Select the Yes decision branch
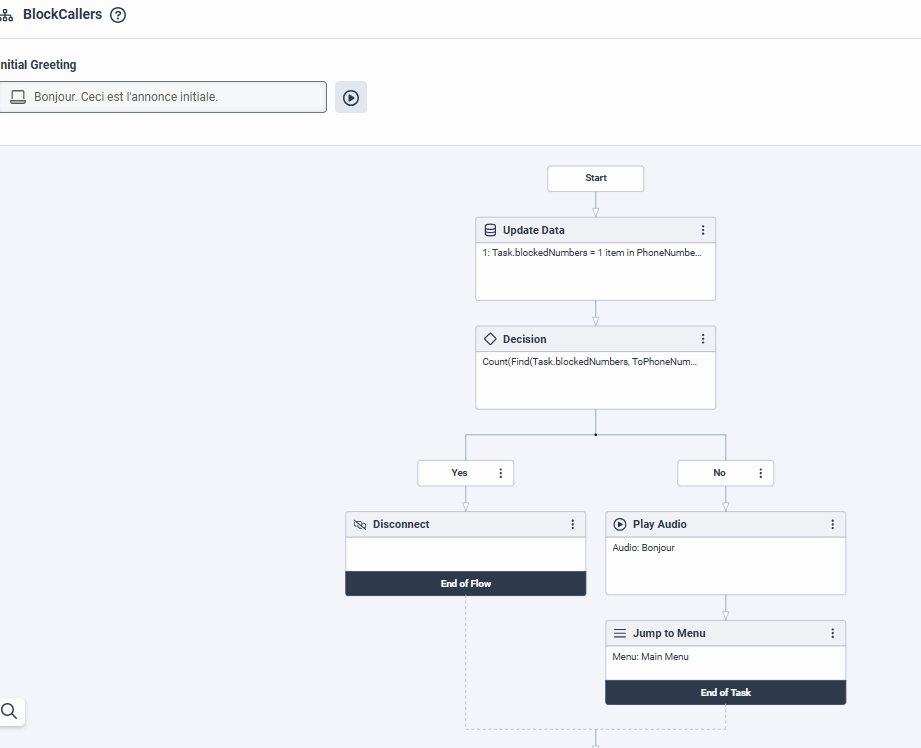Viewport: 921px width, 748px height. tap(459, 473)
